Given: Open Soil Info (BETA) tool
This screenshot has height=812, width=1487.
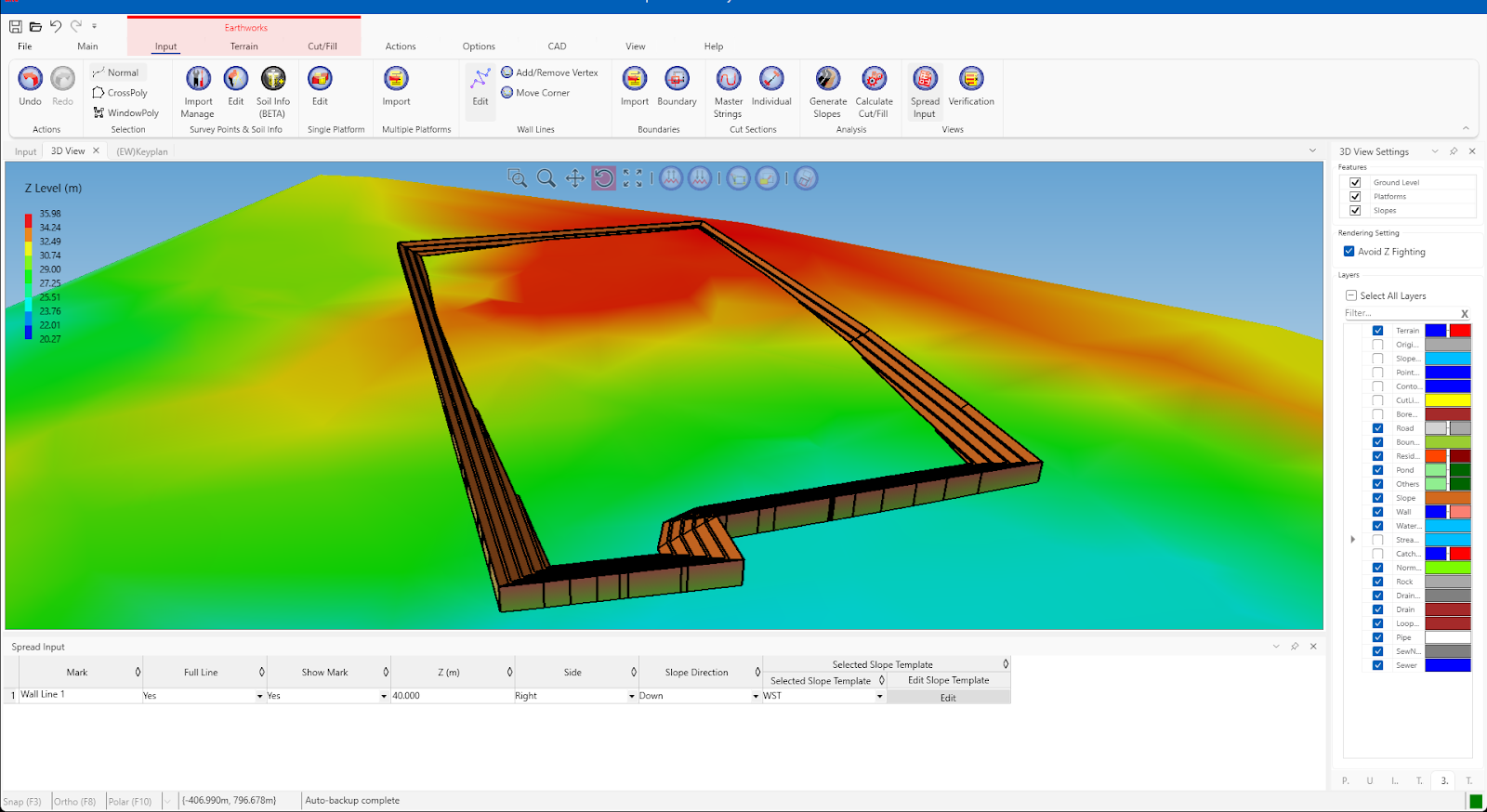Looking at the screenshot, I should coord(273,79).
